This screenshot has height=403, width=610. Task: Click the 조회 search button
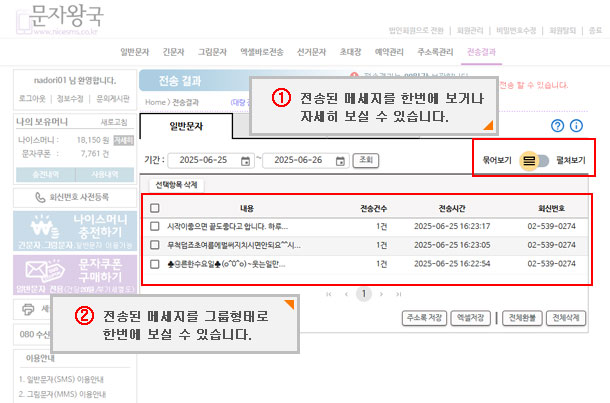coord(367,160)
